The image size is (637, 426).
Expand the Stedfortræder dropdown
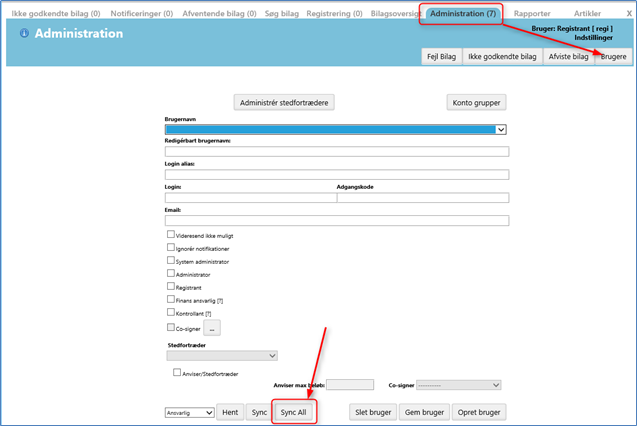click(221, 355)
